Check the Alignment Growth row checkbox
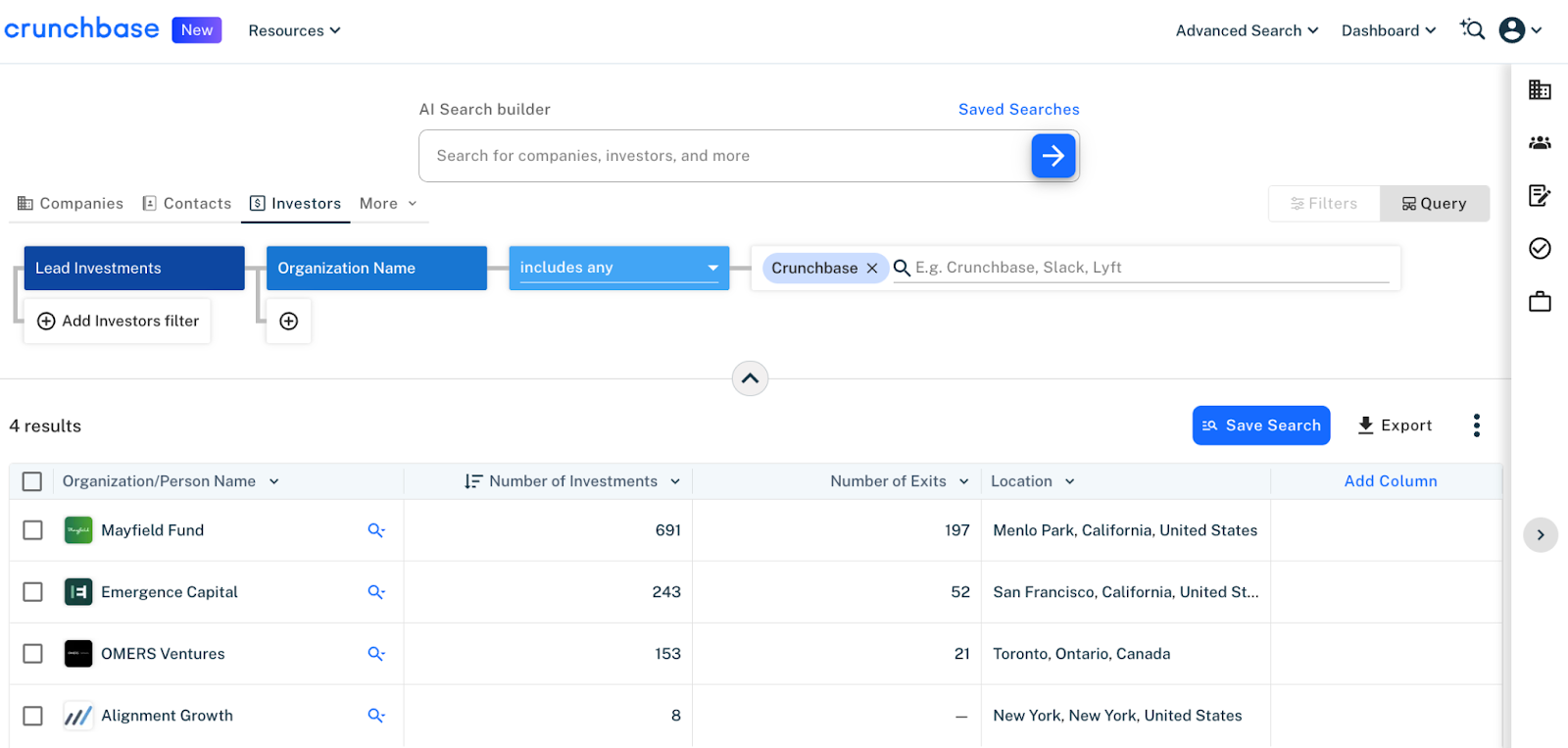Image resolution: width=1568 pixels, height=748 pixels. click(x=32, y=716)
